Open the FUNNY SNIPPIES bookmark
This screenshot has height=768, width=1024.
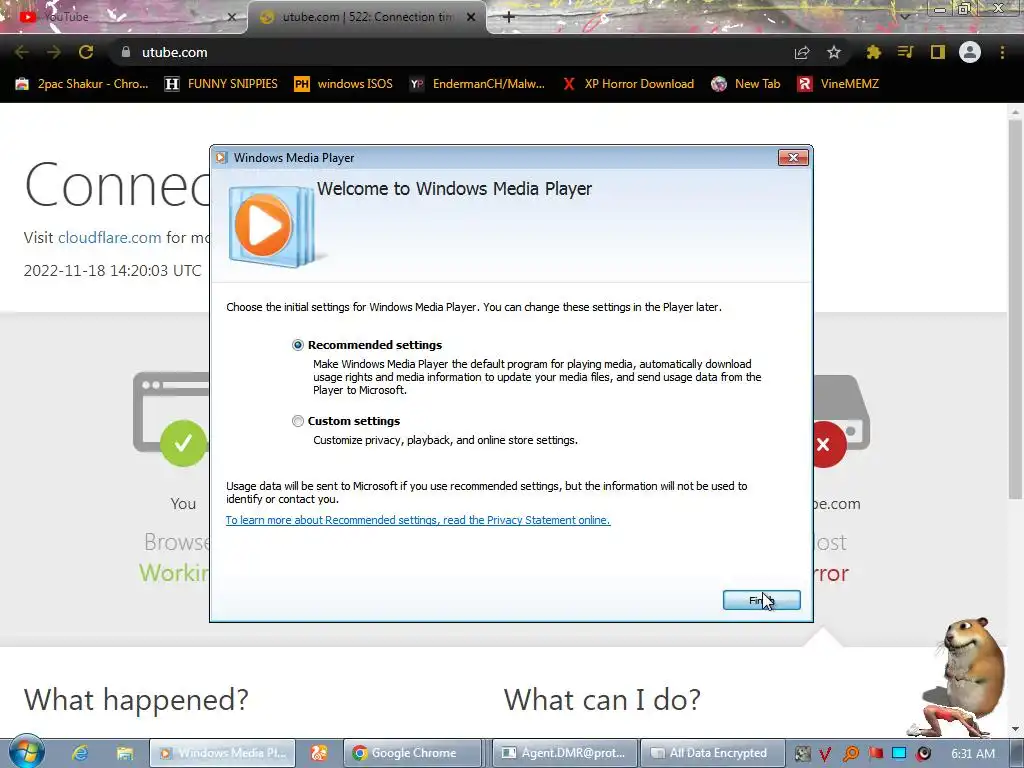pyautogui.click(x=221, y=84)
